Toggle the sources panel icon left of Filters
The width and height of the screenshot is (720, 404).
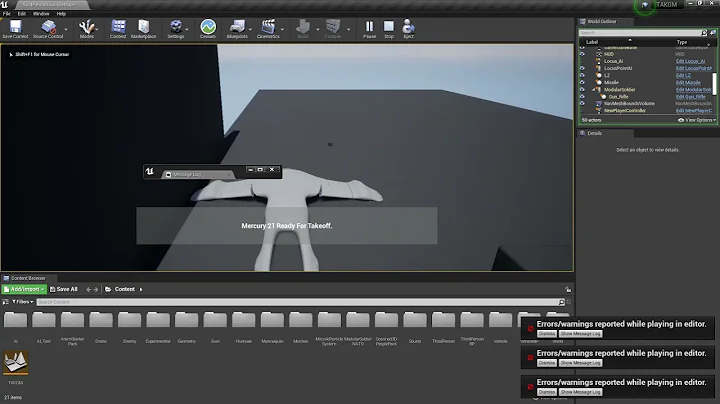[6, 302]
